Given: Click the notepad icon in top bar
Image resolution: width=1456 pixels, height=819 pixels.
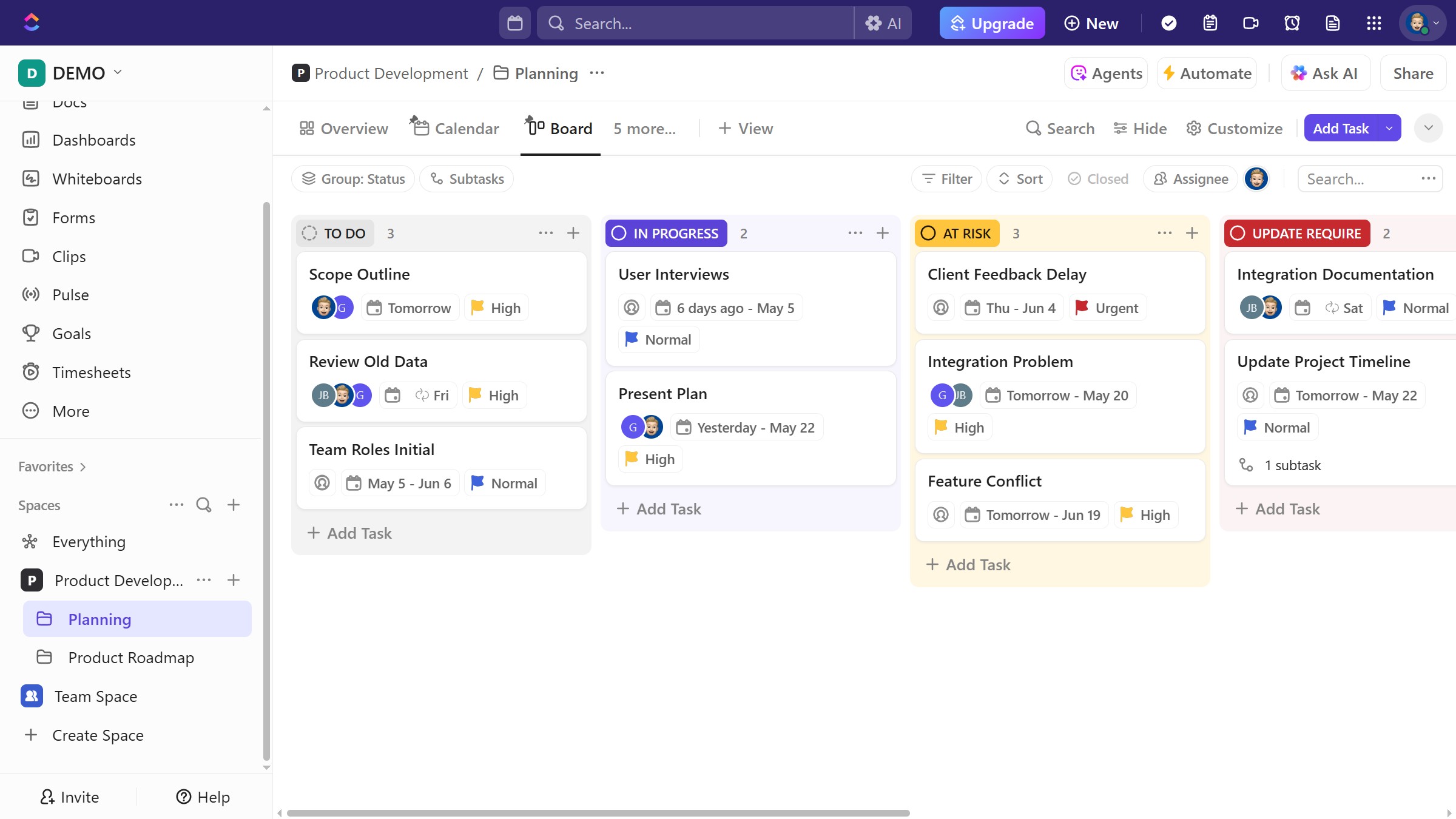Looking at the screenshot, I should click(1210, 23).
